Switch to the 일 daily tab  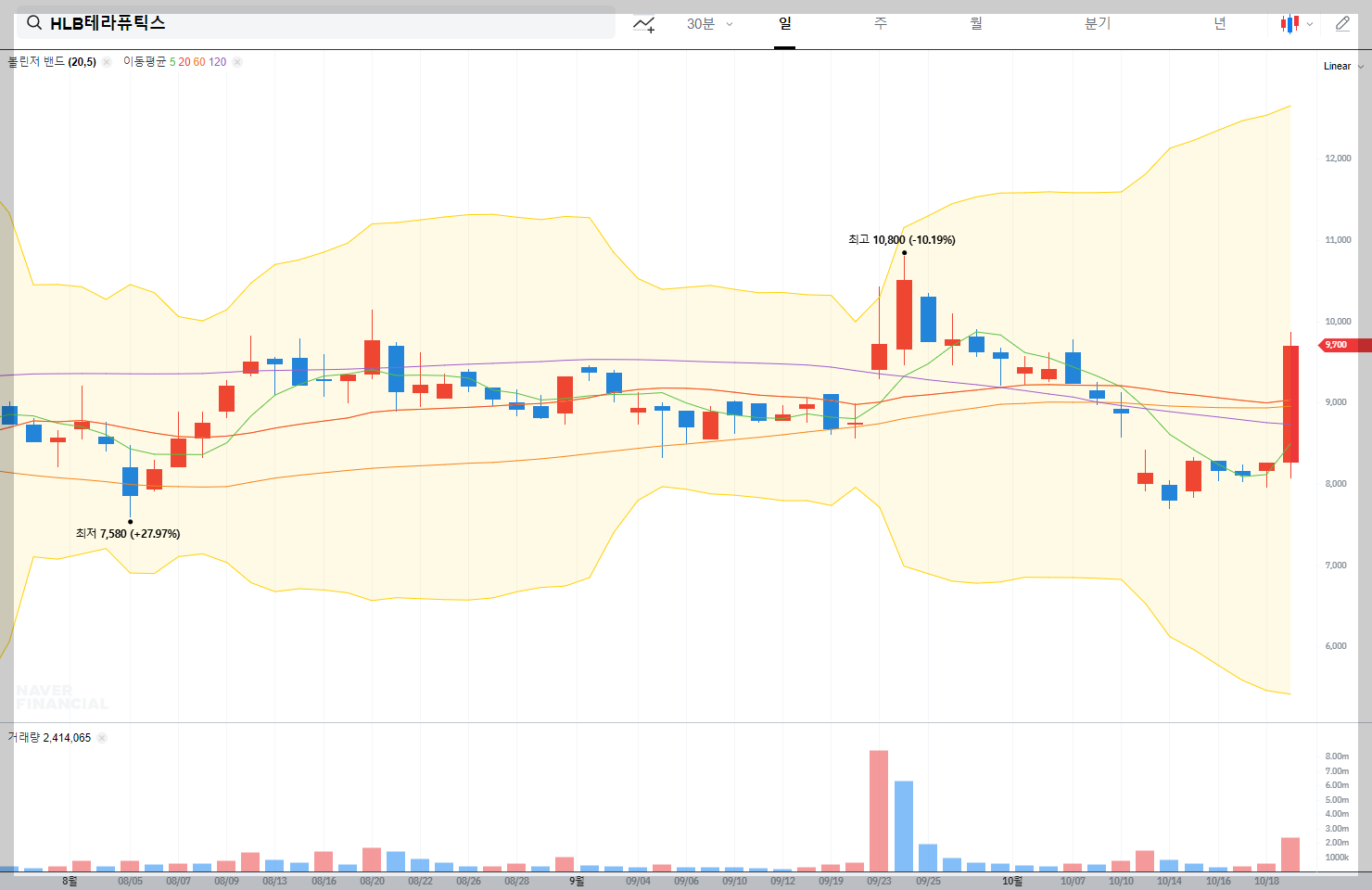(x=785, y=24)
